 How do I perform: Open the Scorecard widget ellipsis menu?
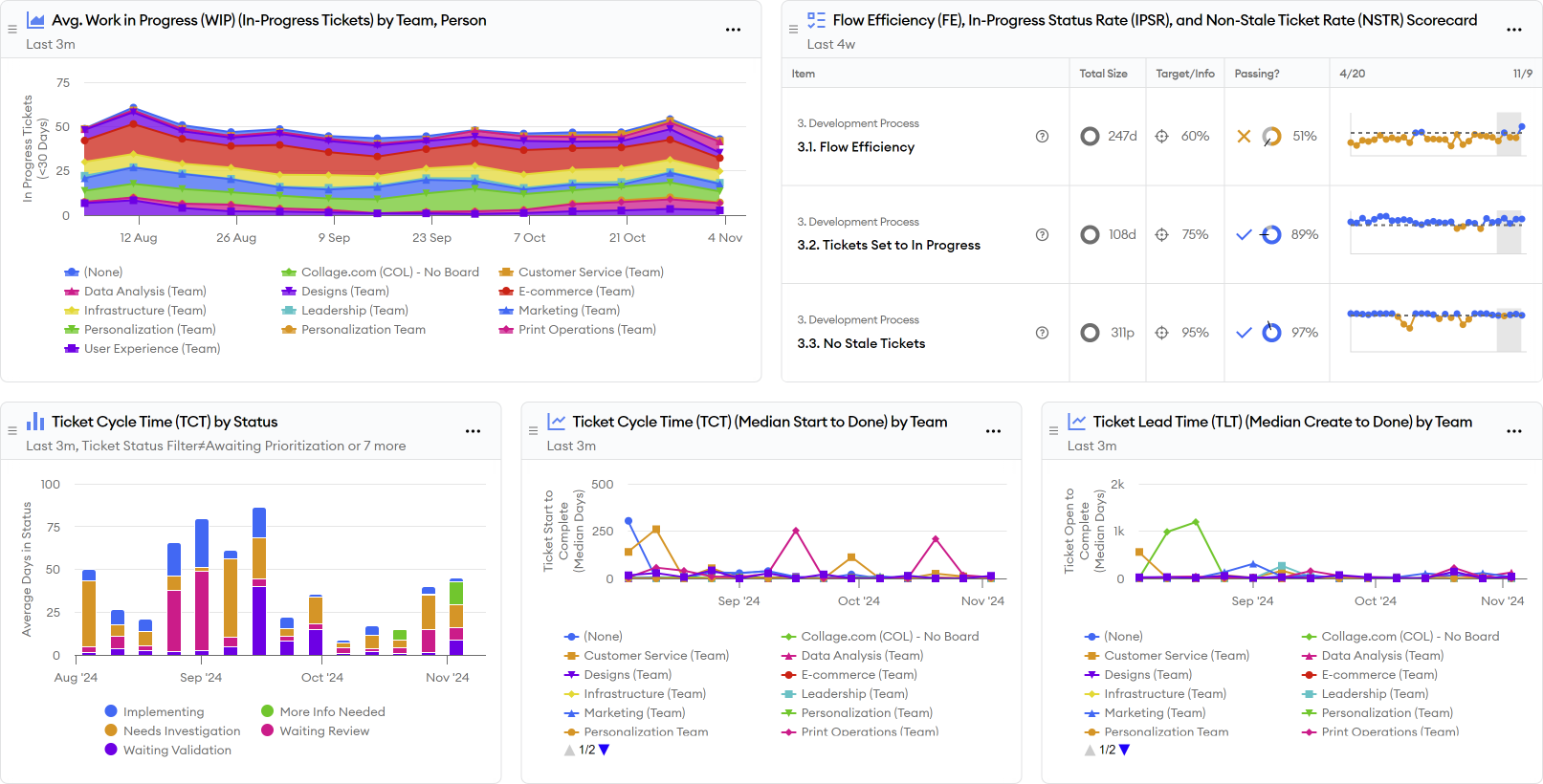pyautogui.click(x=1513, y=30)
